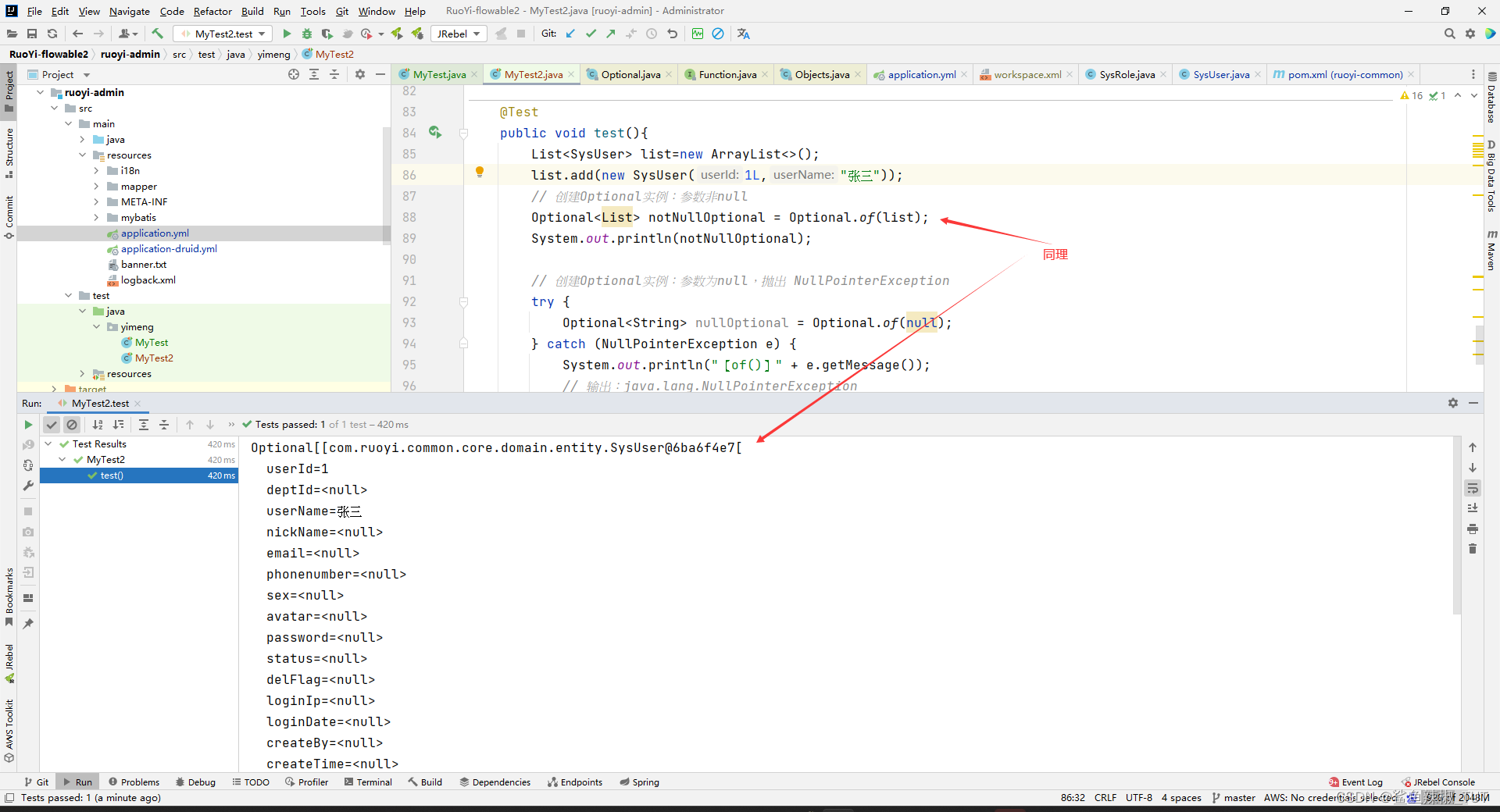Run with coverage shield icon
1500x812 pixels.
point(327,34)
